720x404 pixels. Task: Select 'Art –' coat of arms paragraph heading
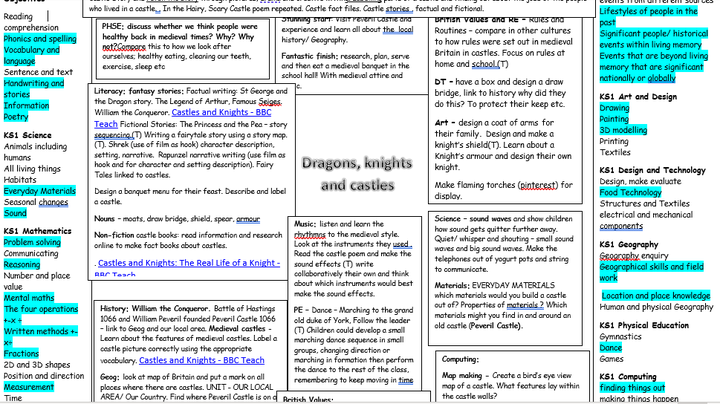click(x=445, y=123)
